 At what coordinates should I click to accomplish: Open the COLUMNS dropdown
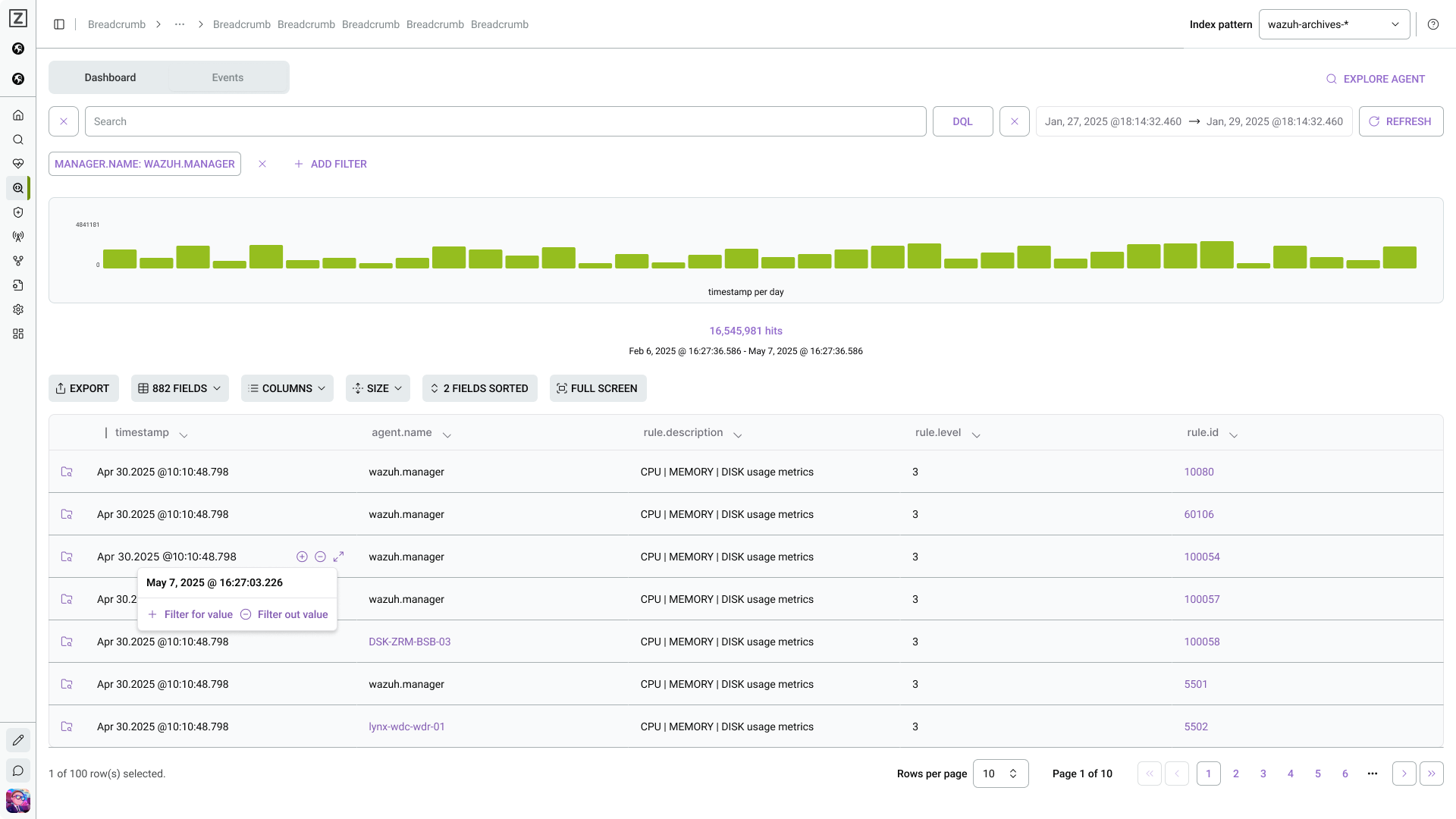(287, 388)
